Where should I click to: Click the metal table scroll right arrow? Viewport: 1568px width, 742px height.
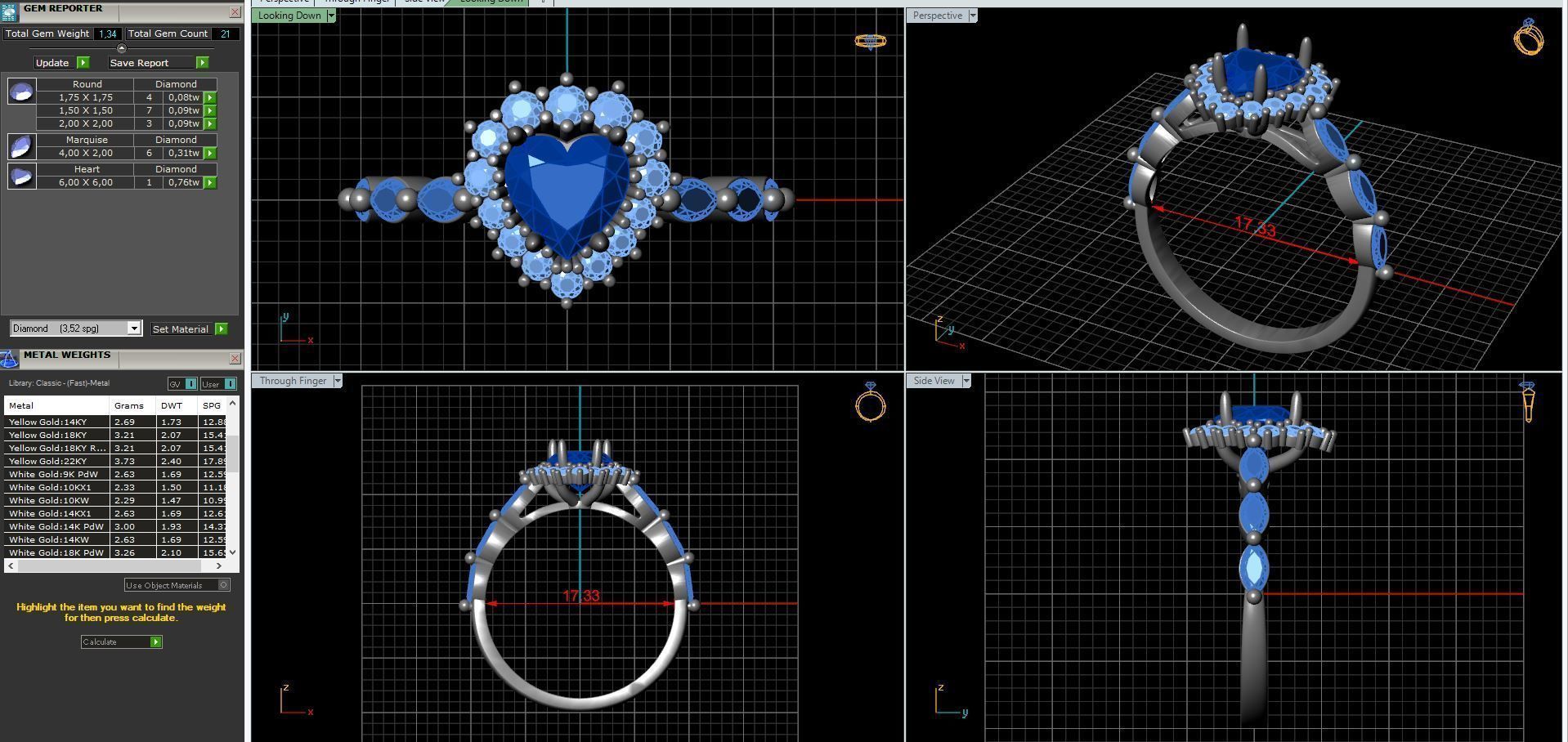(x=218, y=565)
